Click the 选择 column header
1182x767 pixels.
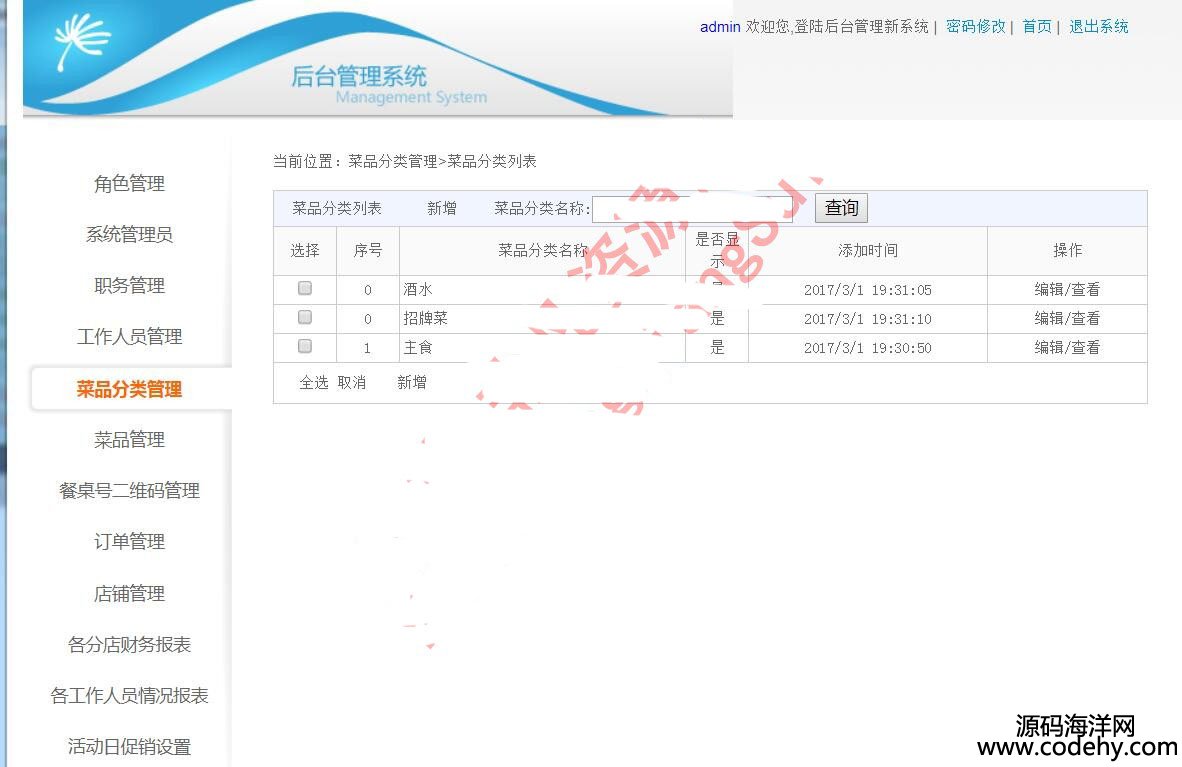coord(305,250)
